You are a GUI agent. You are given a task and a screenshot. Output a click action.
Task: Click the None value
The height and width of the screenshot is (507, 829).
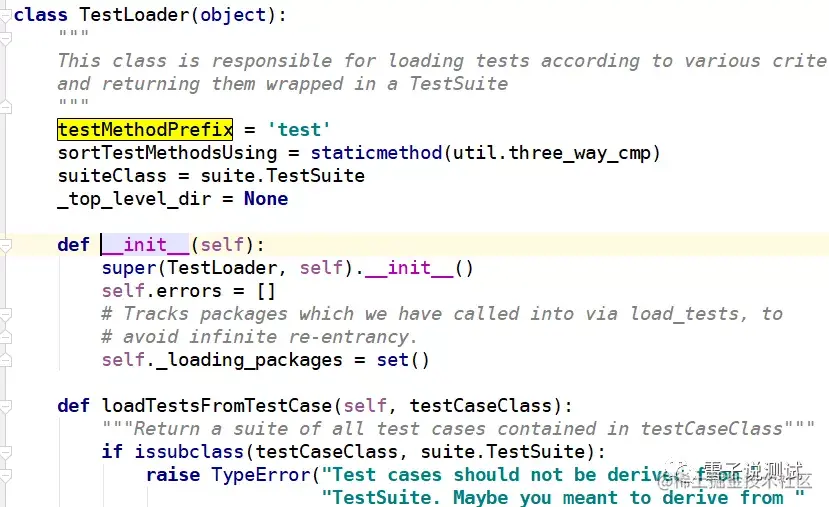266,199
